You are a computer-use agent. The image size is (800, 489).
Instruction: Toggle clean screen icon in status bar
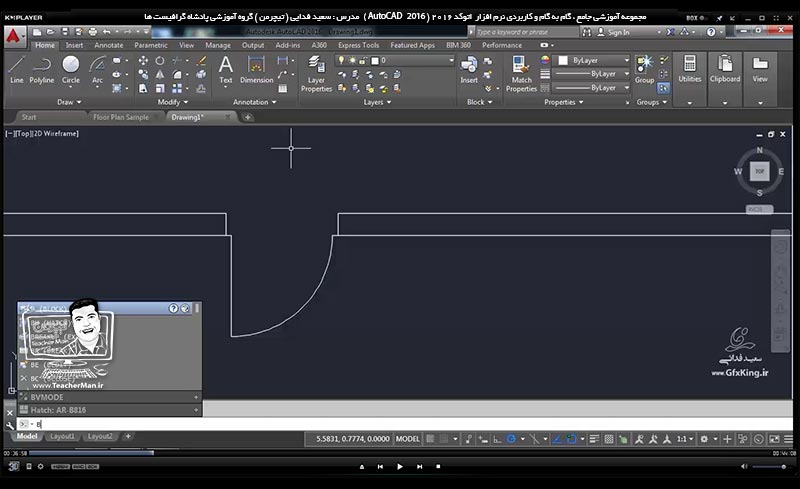774,439
